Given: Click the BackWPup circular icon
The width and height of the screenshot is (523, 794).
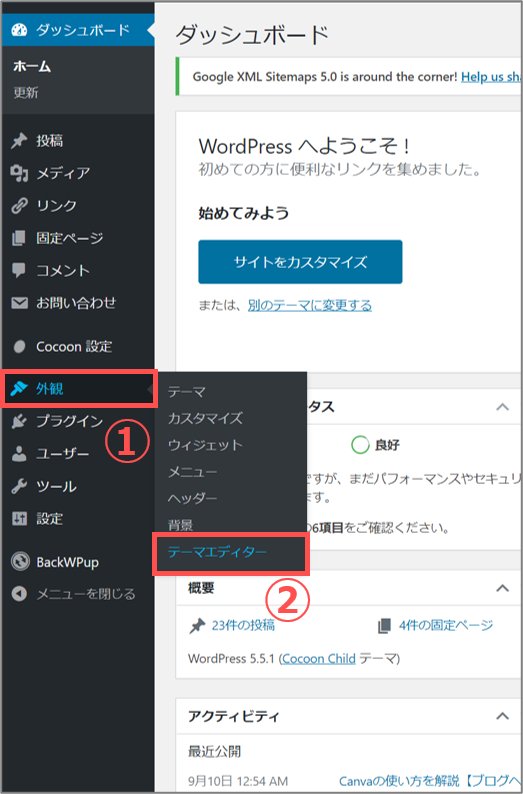Looking at the screenshot, I should pyautogui.click(x=20, y=562).
